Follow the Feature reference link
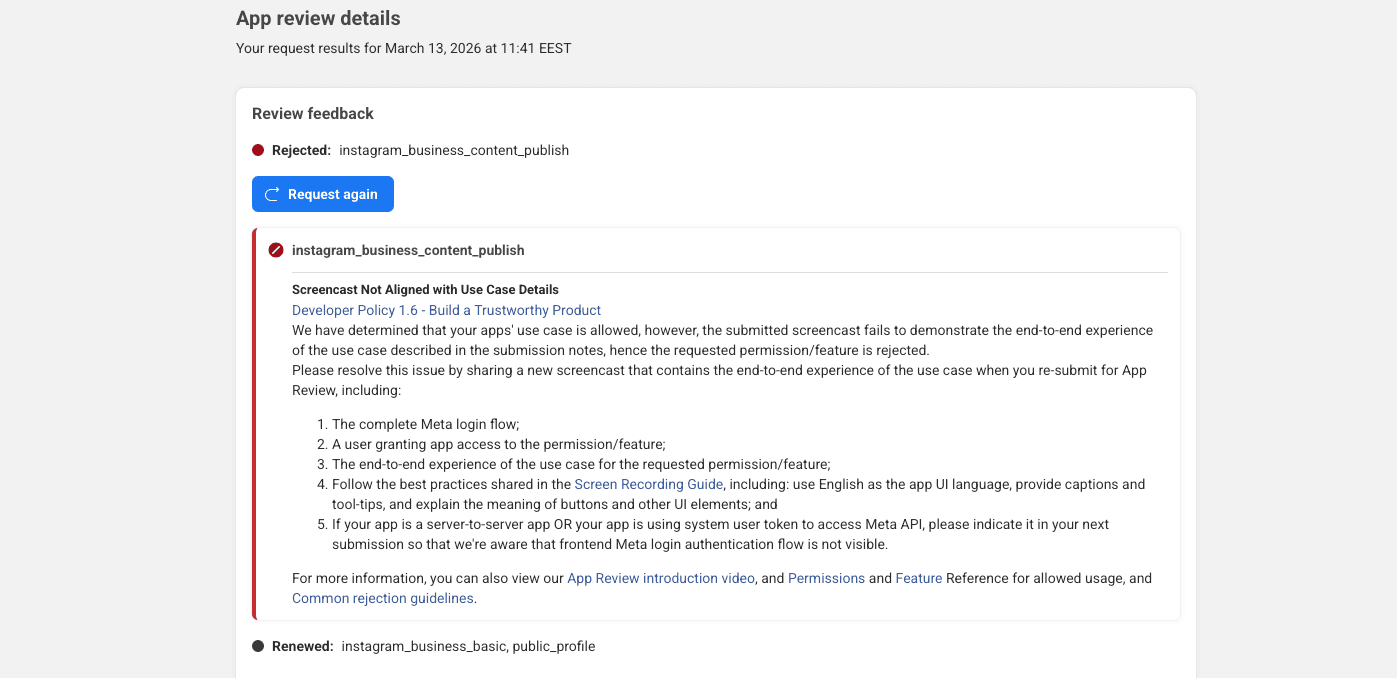 tap(918, 578)
